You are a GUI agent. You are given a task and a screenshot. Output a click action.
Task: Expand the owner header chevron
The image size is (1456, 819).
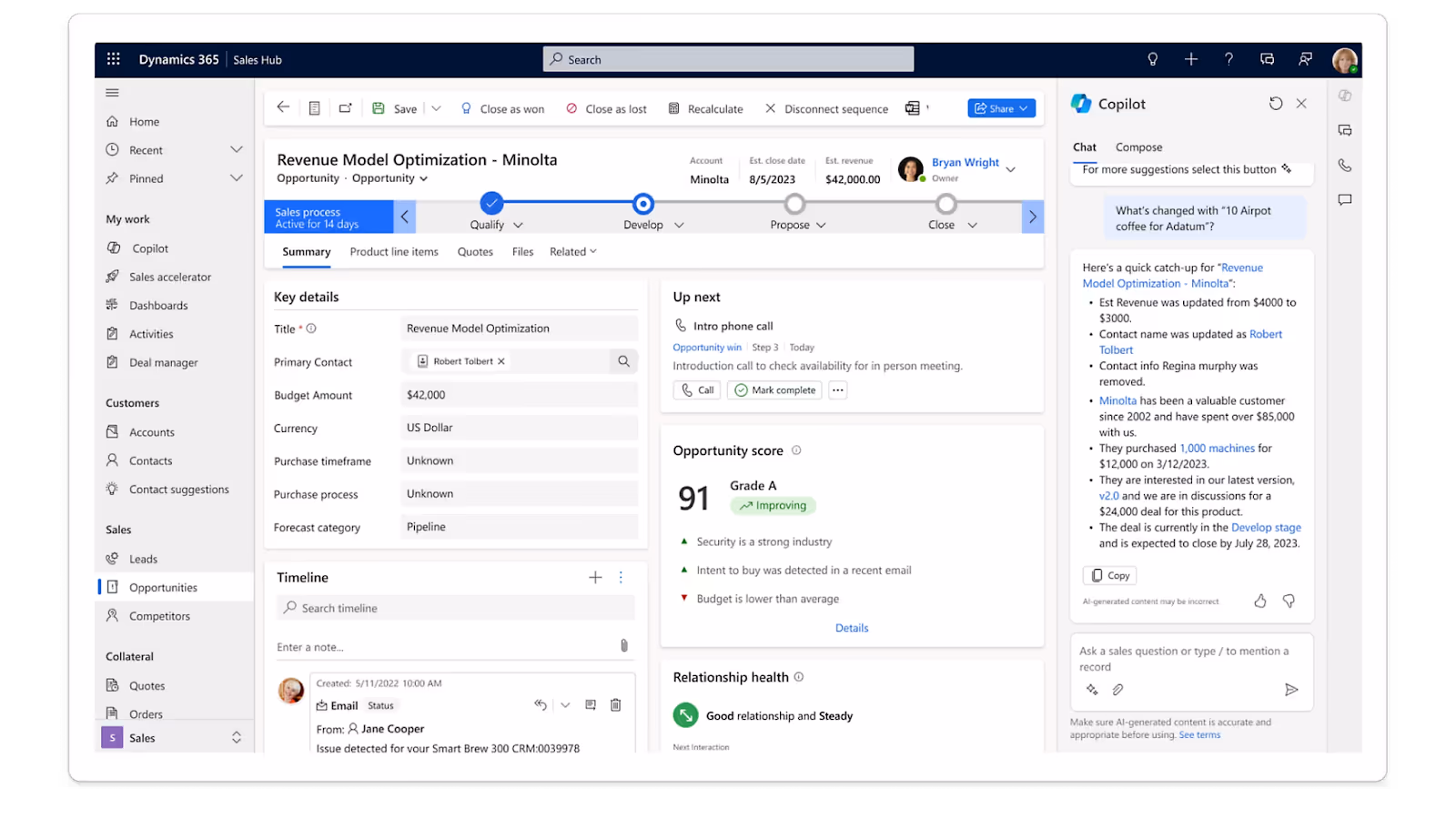pos(1010,169)
